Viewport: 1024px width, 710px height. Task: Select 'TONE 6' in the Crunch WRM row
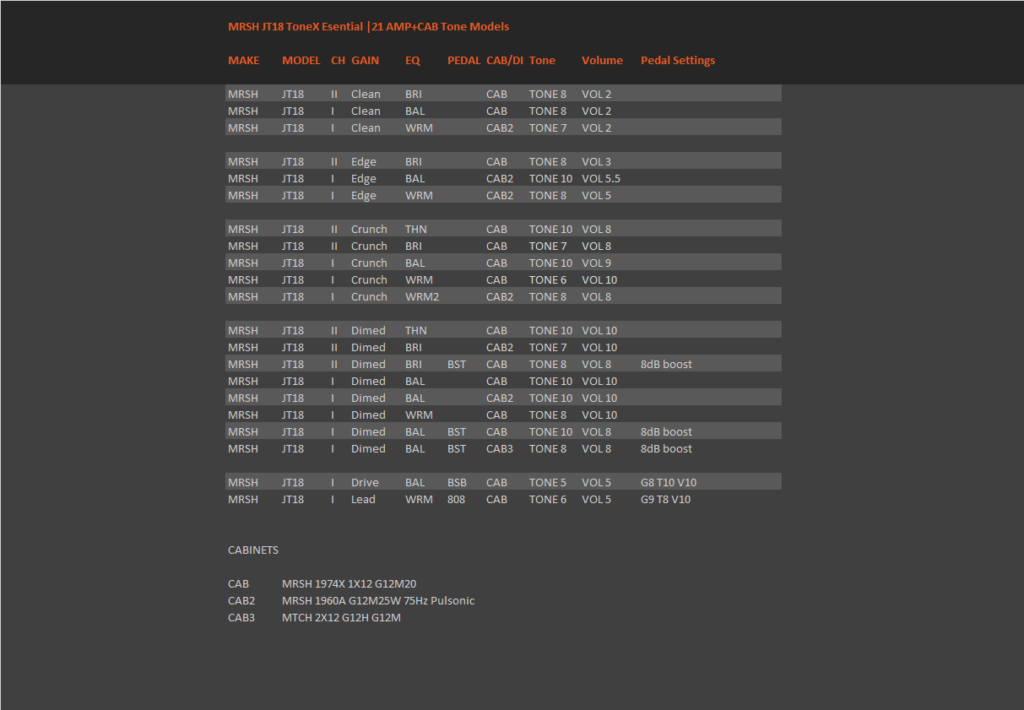pyautogui.click(x=548, y=280)
